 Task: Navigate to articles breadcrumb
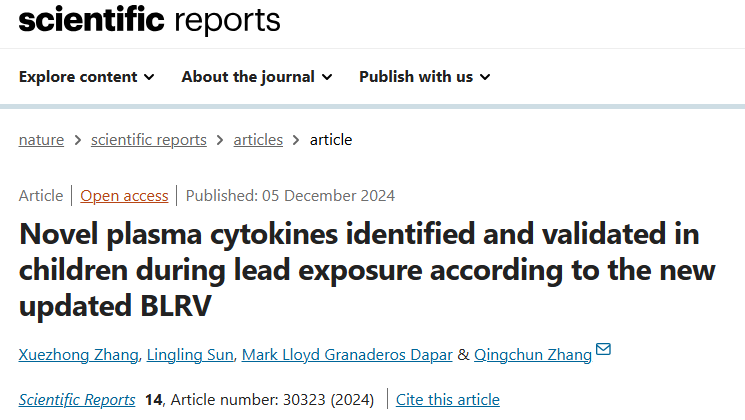pos(258,140)
